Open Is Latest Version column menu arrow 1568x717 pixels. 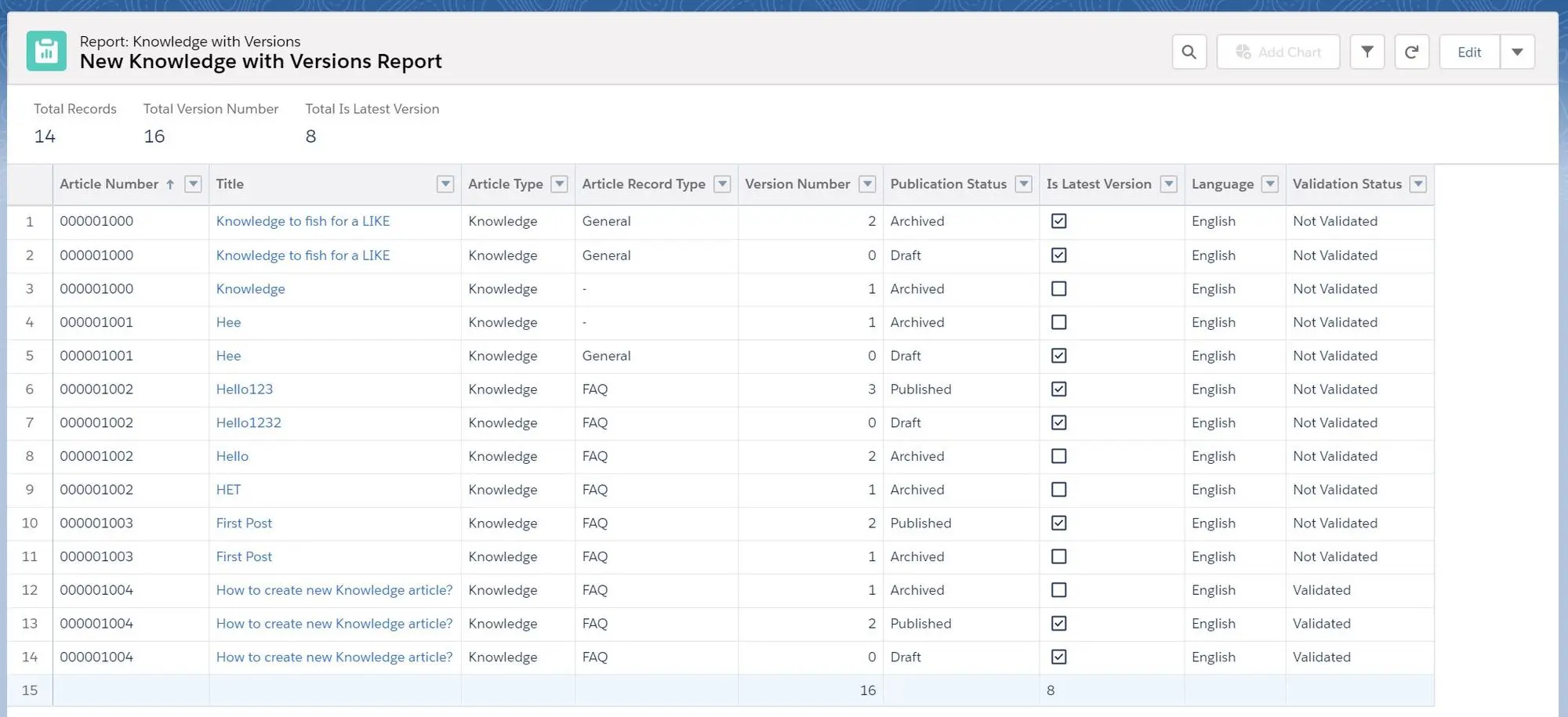(x=1169, y=184)
